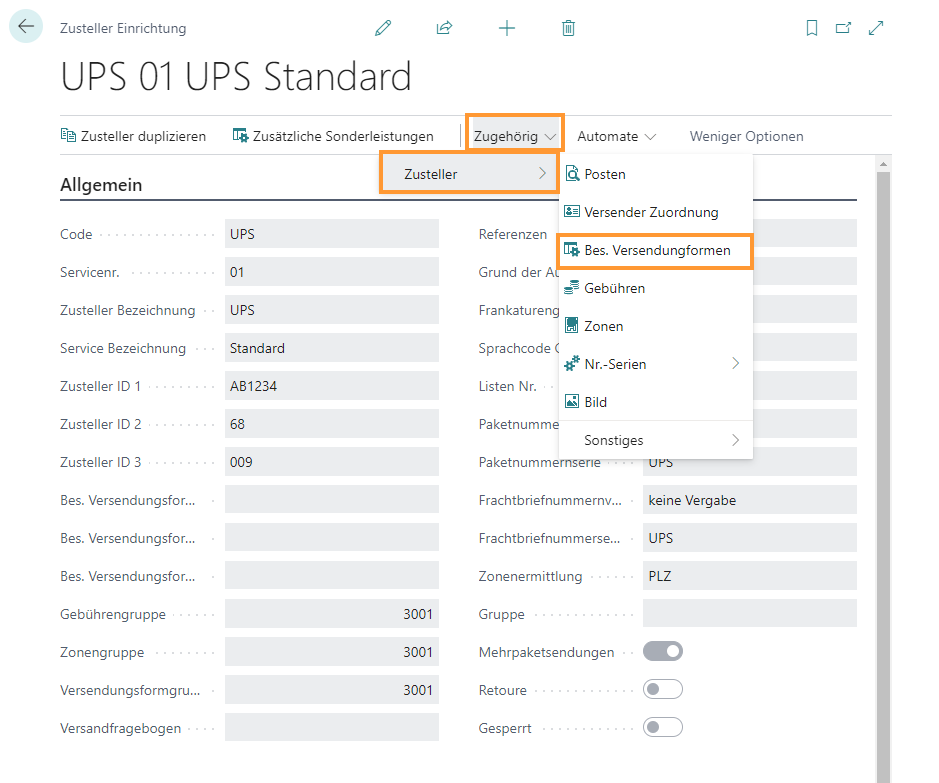The height and width of the screenshot is (783, 939).
Task: Click the Gebühren coins icon
Action: (572, 287)
